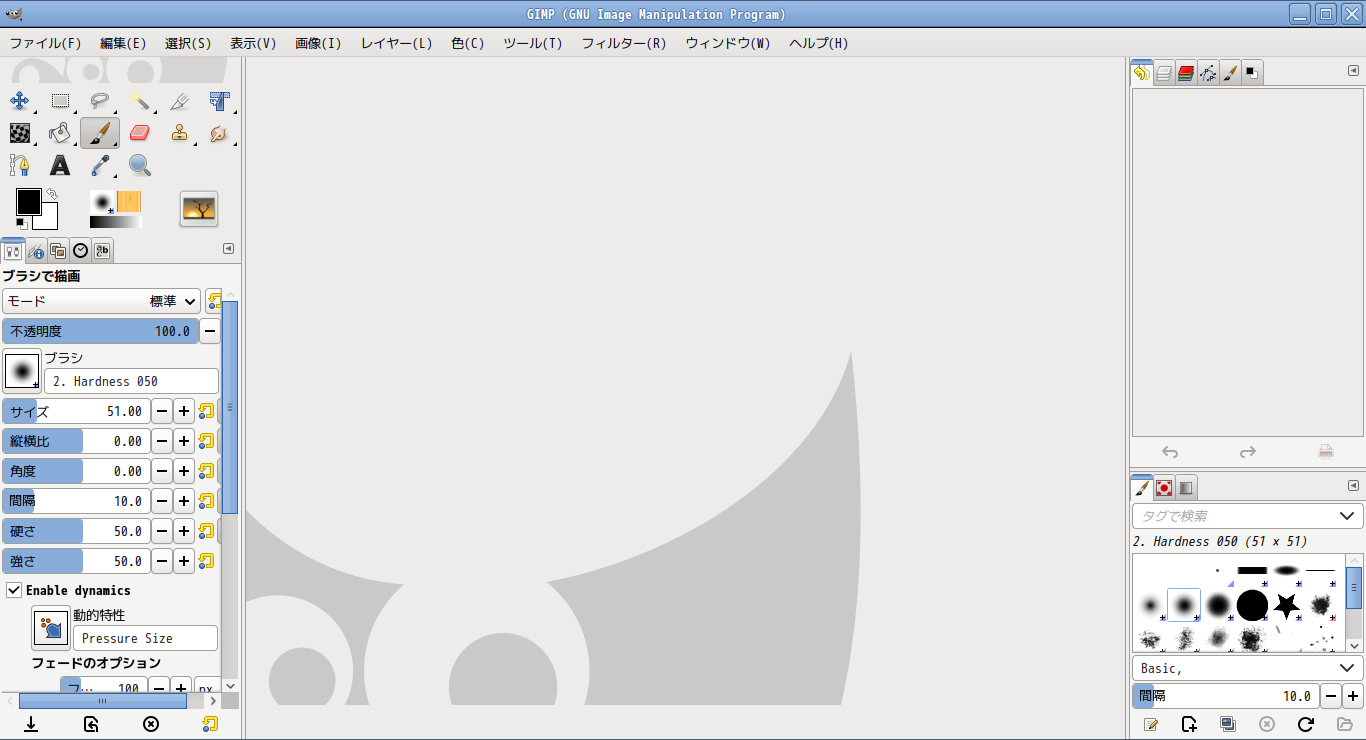Open the brush picker thumbnail button

(x=22, y=370)
